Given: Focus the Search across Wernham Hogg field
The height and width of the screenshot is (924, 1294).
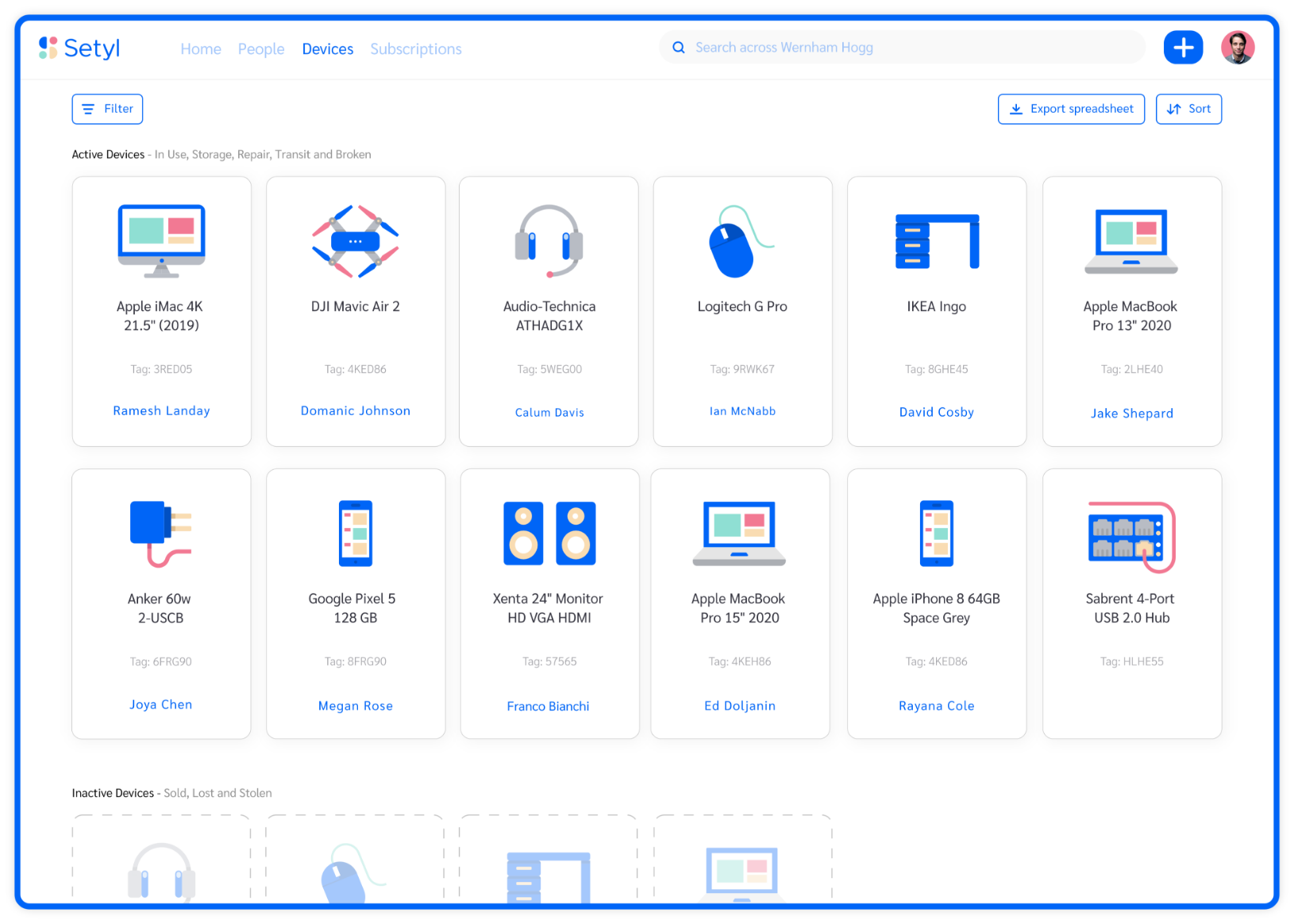Looking at the screenshot, I should [x=902, y=48].
